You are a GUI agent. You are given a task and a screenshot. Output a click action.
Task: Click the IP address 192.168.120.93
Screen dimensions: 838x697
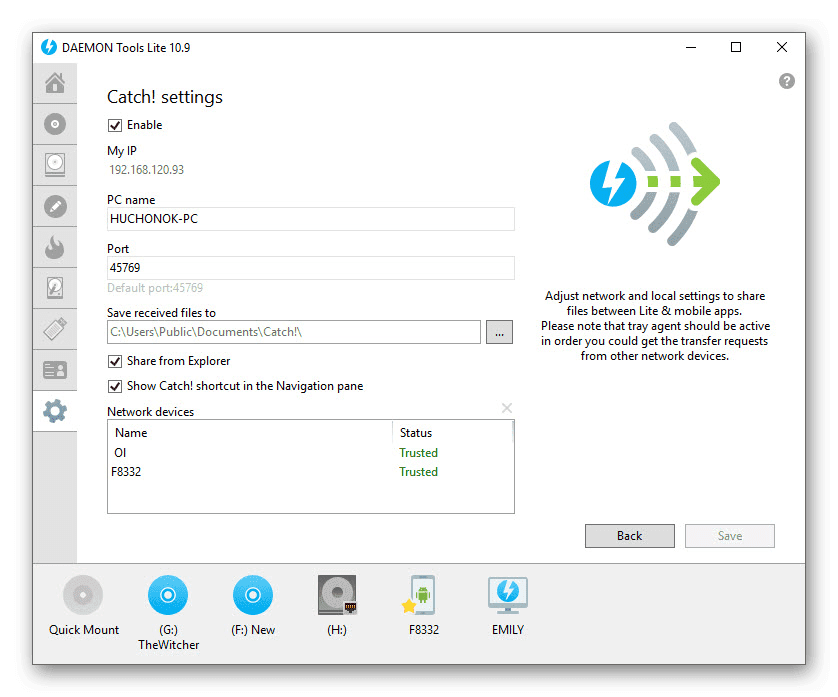(146, 170)
